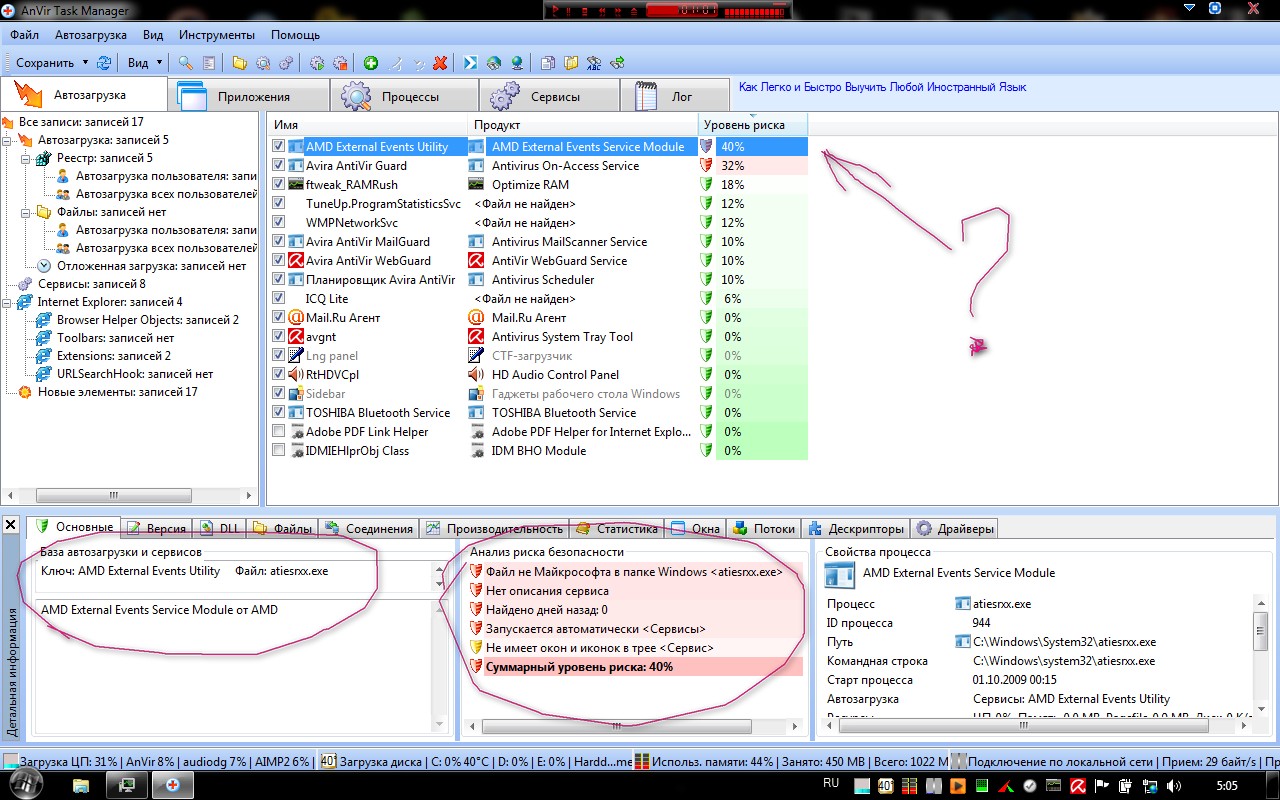Click the Avira WebGuard red icon in list

296,261
